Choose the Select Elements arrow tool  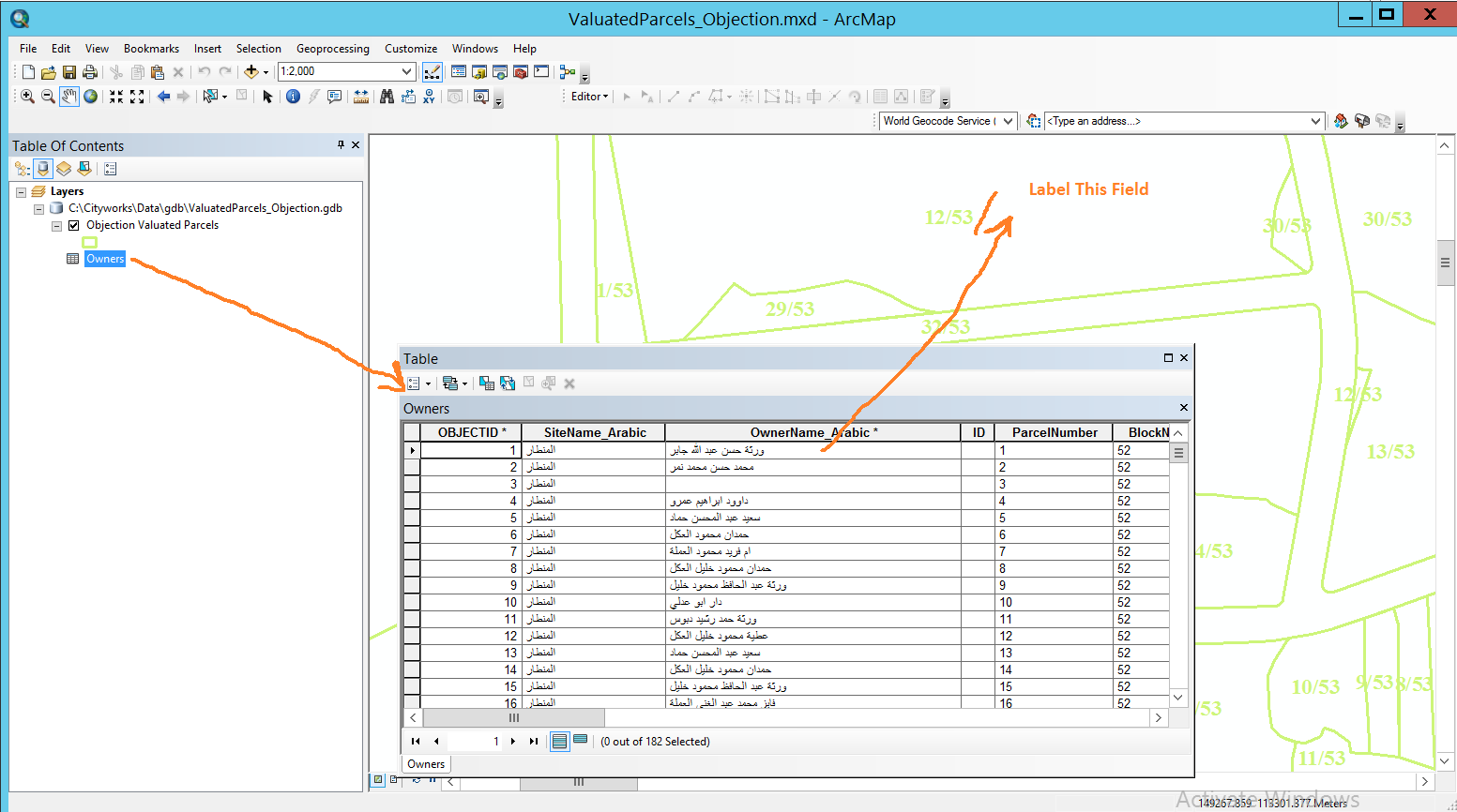tap(267, 97)
